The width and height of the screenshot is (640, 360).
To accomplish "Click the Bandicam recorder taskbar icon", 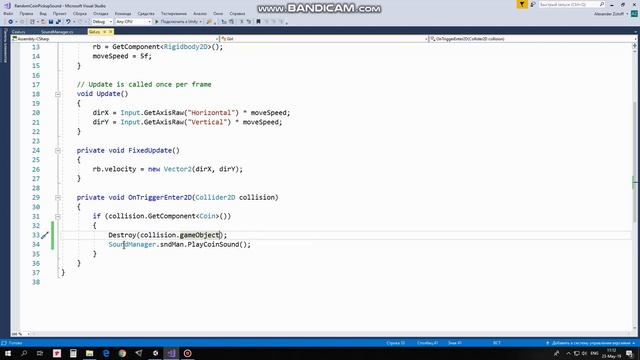I will (x=188, y=353).
